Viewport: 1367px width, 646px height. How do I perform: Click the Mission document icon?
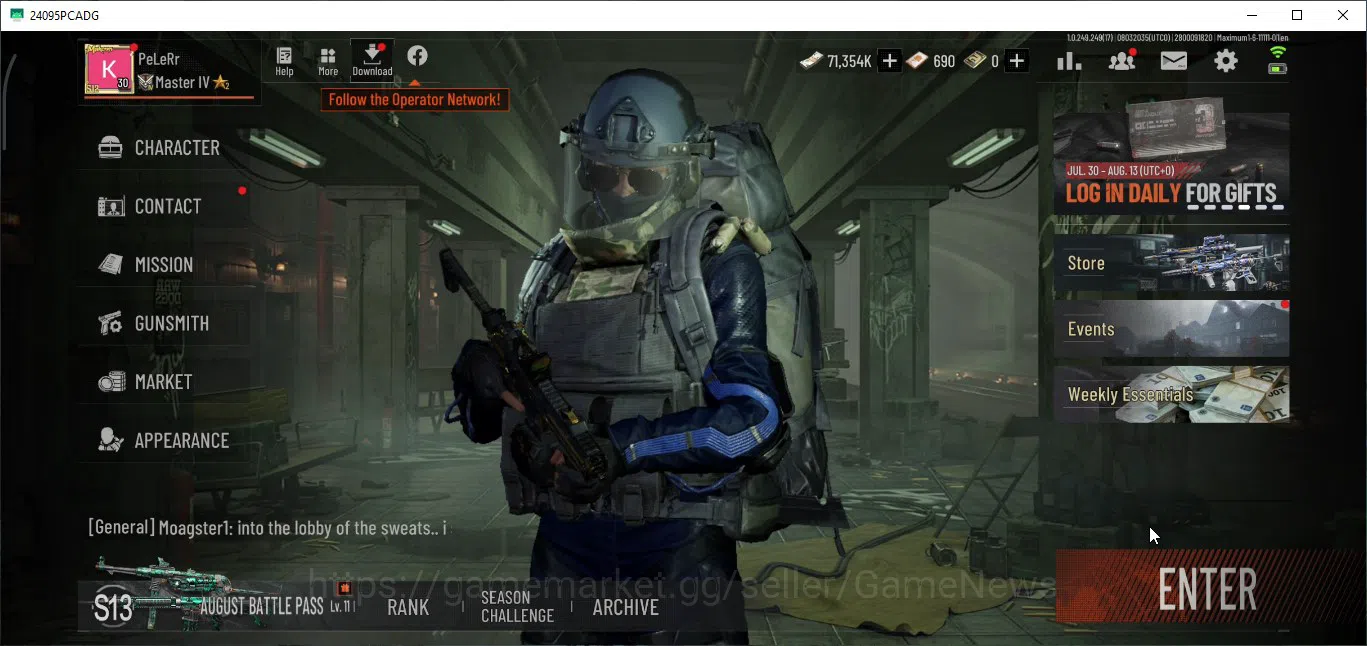pos(110,265)
